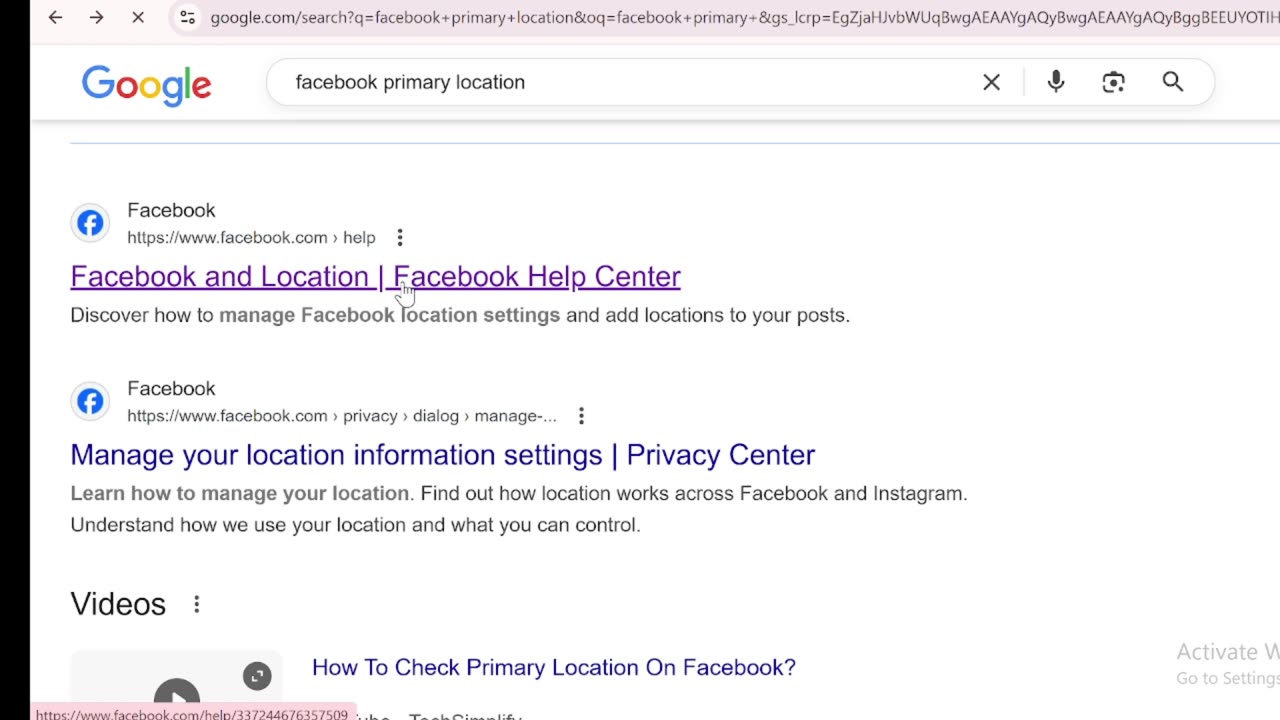Open 'Facebook and Location | Facebook Help Center' link
This screenshot has width=1280, height=720.
tap(375, 276)
